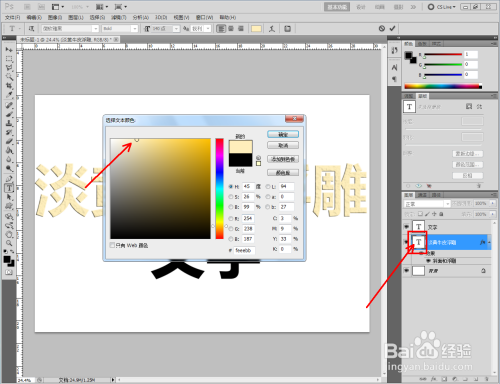Viewport: 500px width, 384px height.
Task: Select the Move tool in toolbar
Action: pos(9,50)
